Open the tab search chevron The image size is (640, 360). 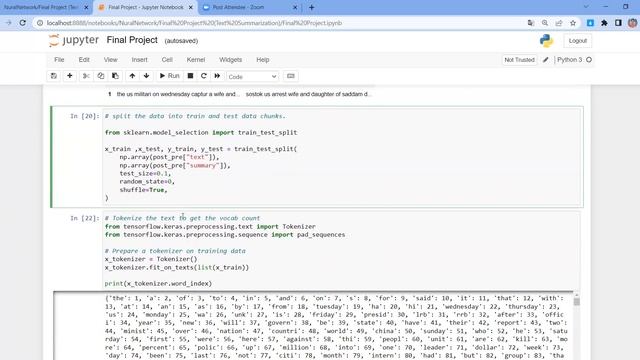(x=586, y=7)
